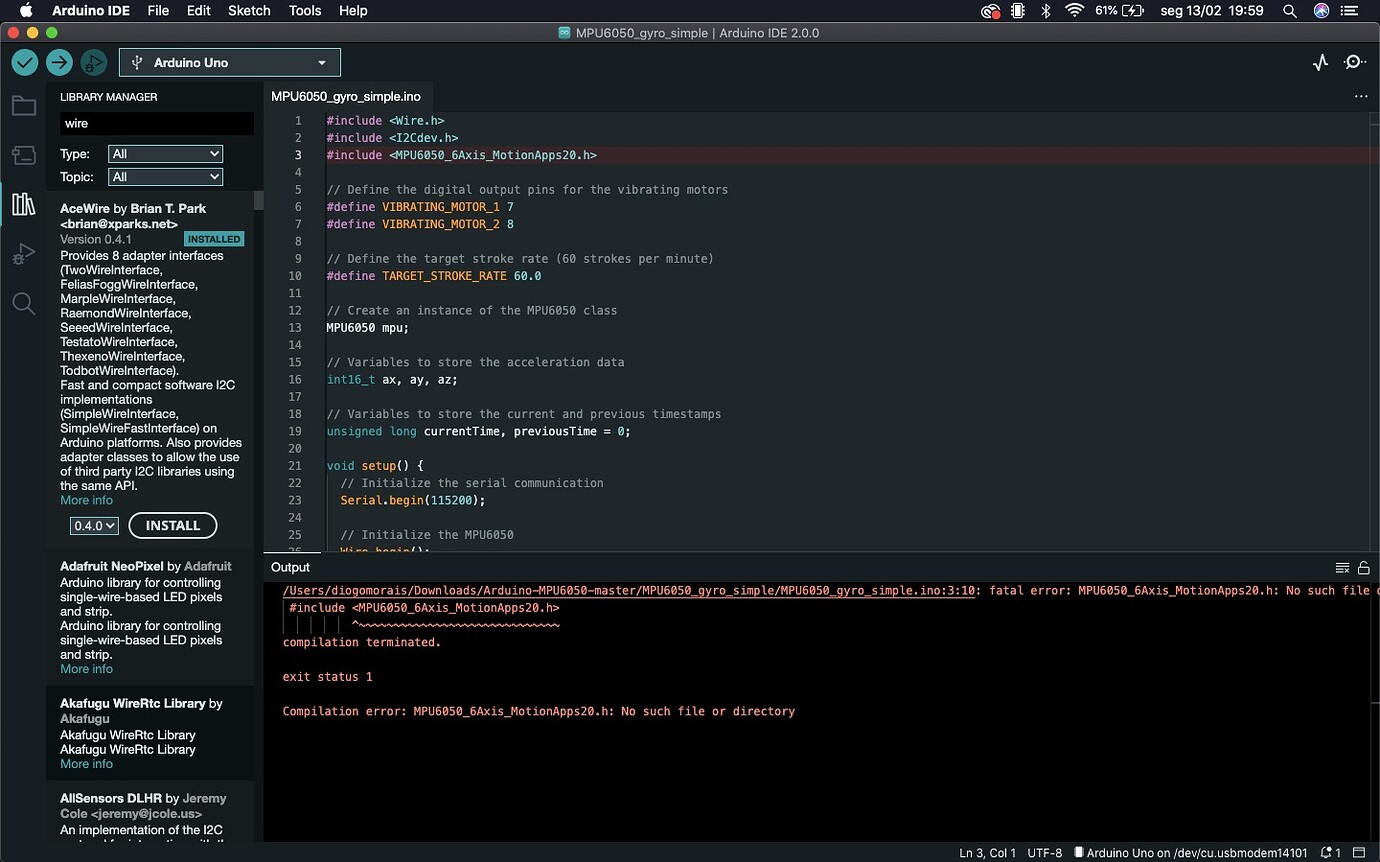Open the Topic filter dropdown
Image resolution: width=1380 pixels, height=862 pixels.
165,177
